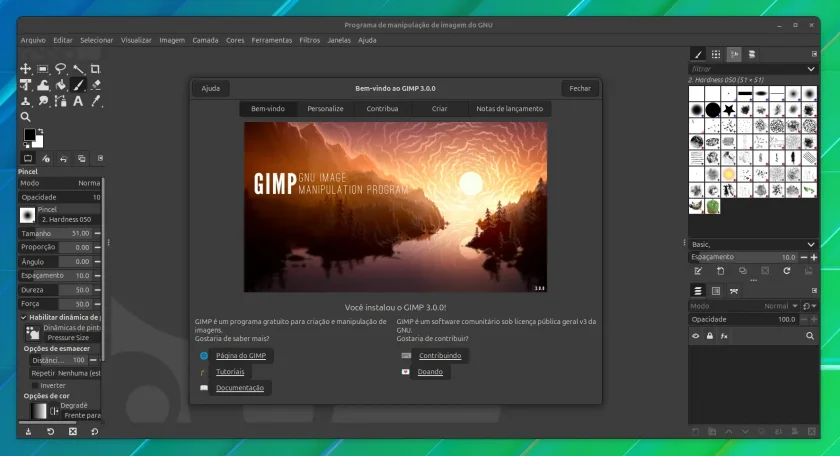This screenshot has height=456, width=840.
Task: Click the Color Picker eyedropper tool
Action: 96,101
